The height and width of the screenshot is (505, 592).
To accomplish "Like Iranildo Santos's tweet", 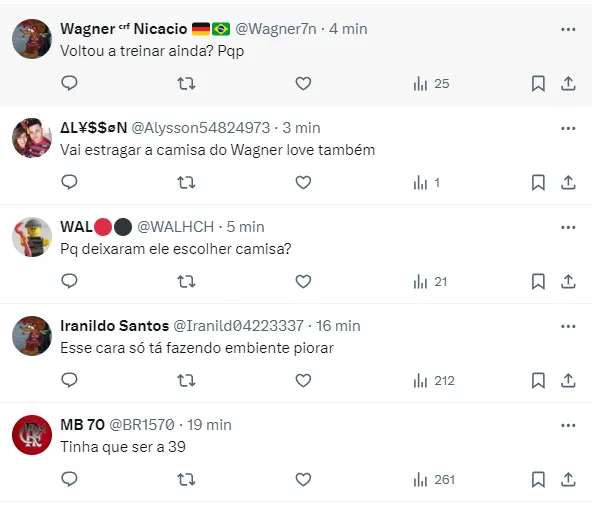I will 303,380.
